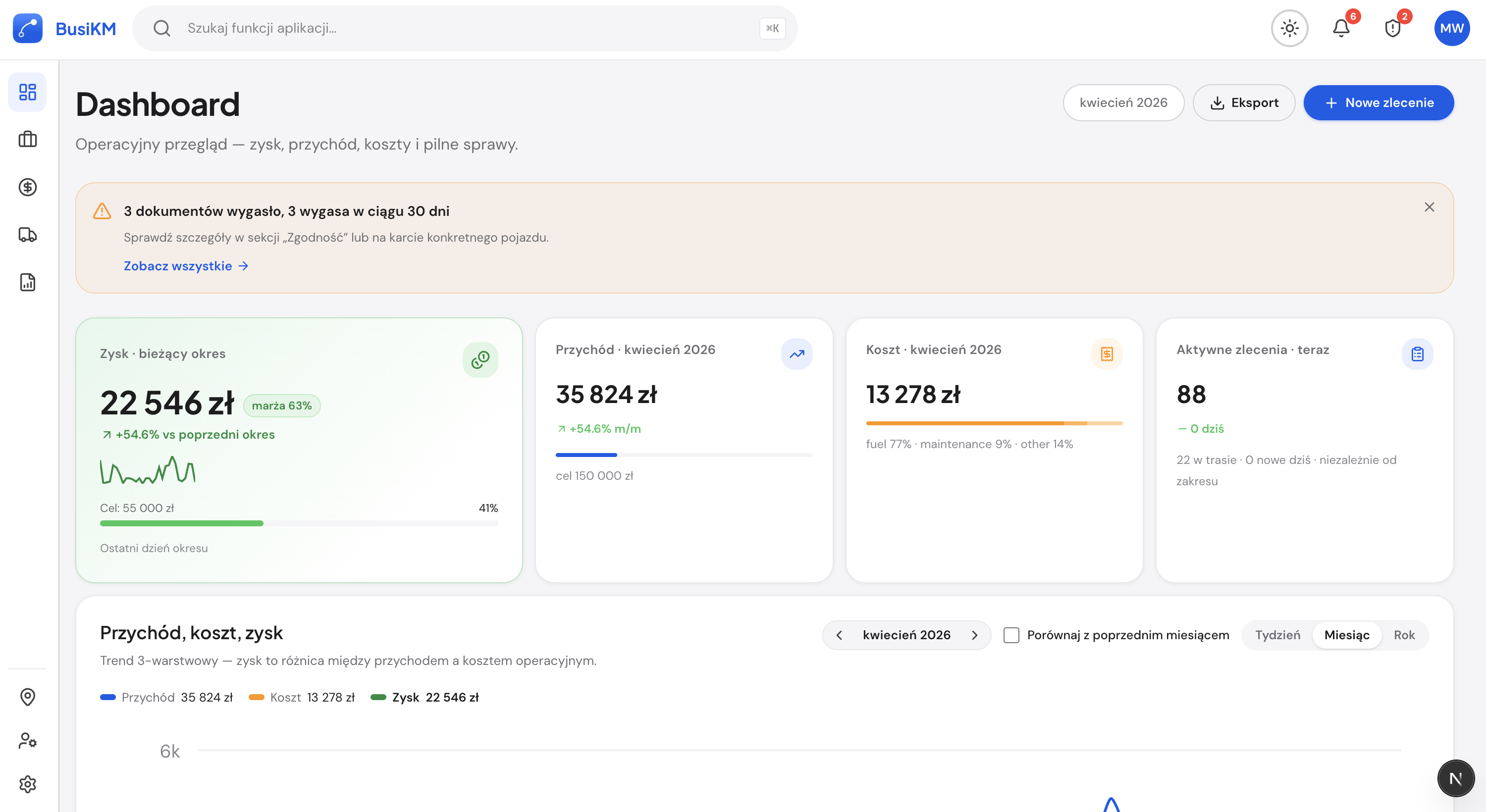Viewport: 1486px width, 812px height.
Task: Switch chart to Tydzień view
Action: (1278, 635)
